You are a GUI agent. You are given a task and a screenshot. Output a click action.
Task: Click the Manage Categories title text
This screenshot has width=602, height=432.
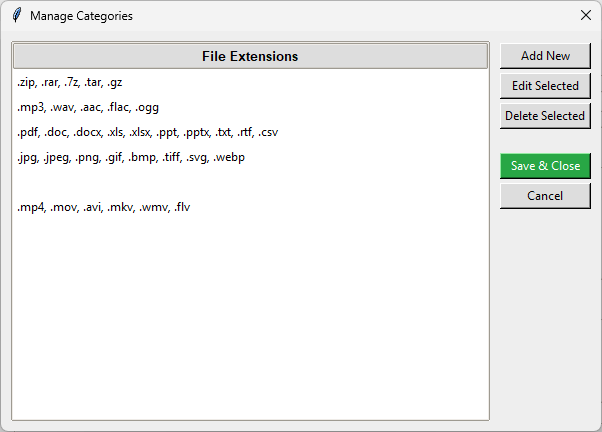[81, 16]
